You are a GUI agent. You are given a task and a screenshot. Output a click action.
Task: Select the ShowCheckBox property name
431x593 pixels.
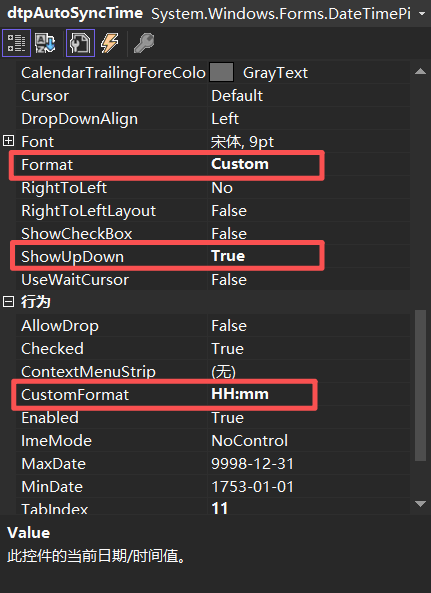coord(77,234)
